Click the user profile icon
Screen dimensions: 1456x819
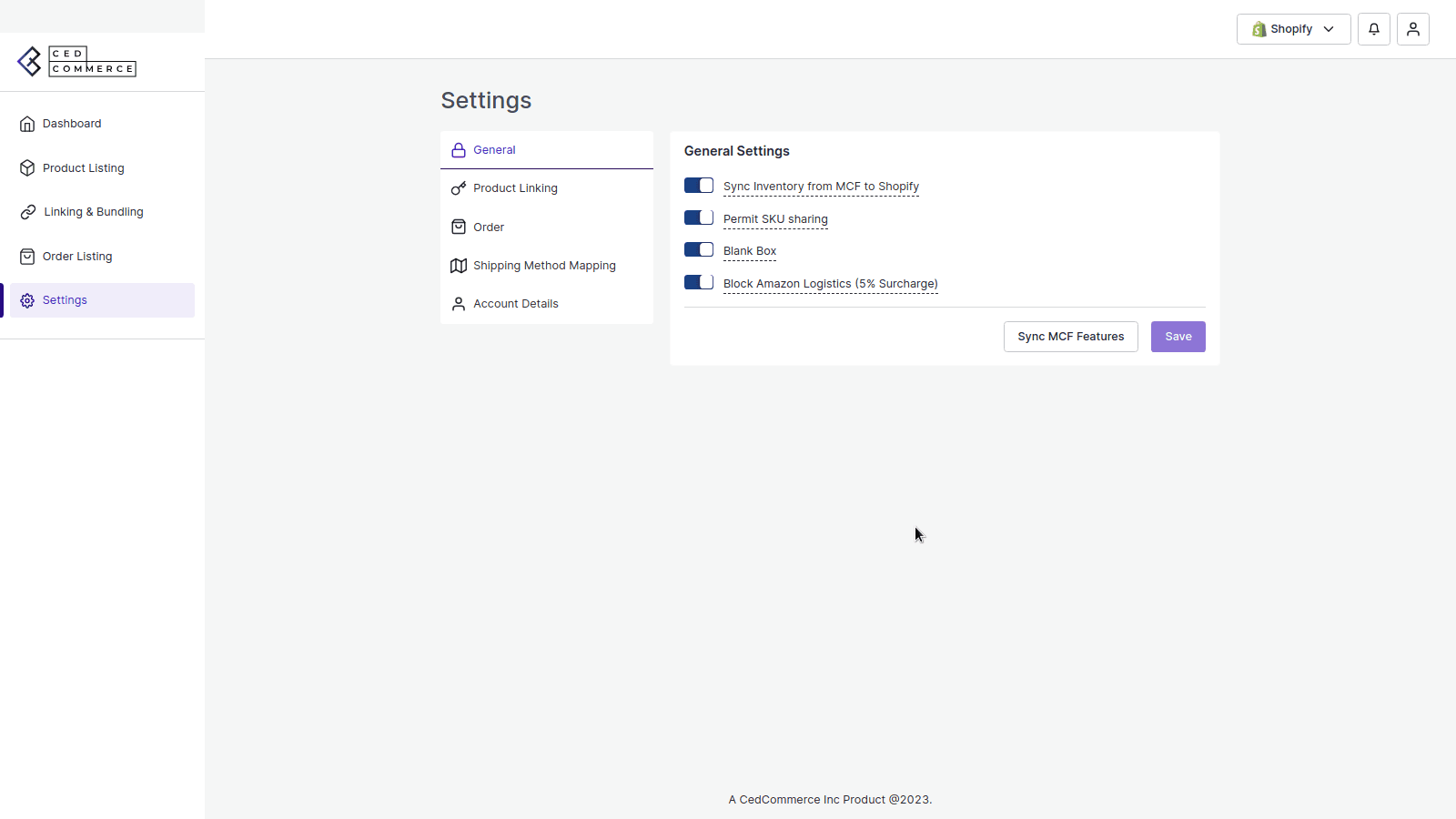(x=1412, y=28)
